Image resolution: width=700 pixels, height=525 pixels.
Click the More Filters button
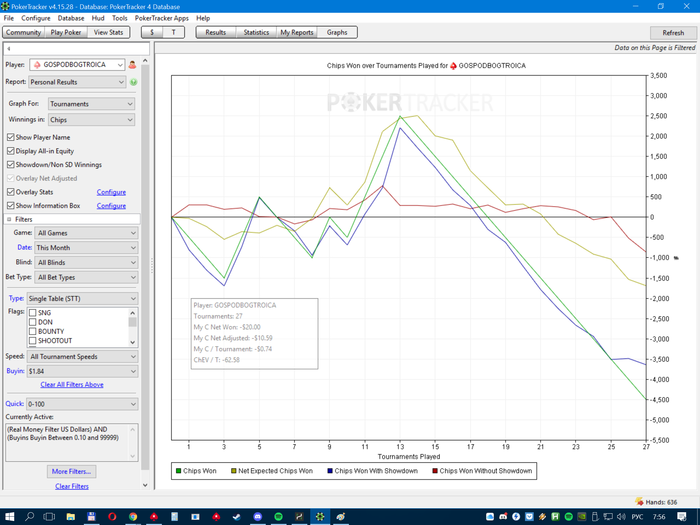(71, 471)
